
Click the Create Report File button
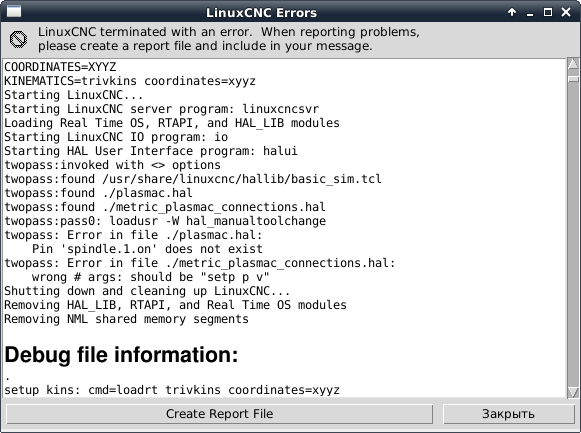tap(219, 414)
